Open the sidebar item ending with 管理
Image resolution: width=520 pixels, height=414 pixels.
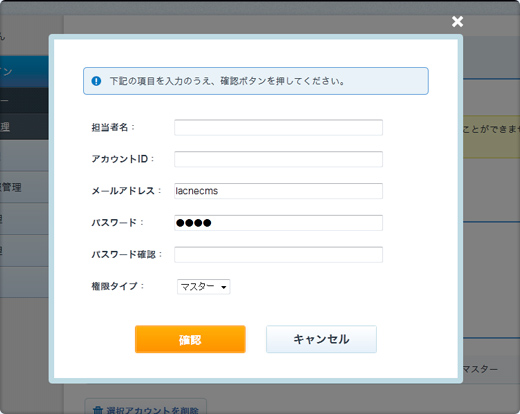pyautogui.click(x=24, y=187)
